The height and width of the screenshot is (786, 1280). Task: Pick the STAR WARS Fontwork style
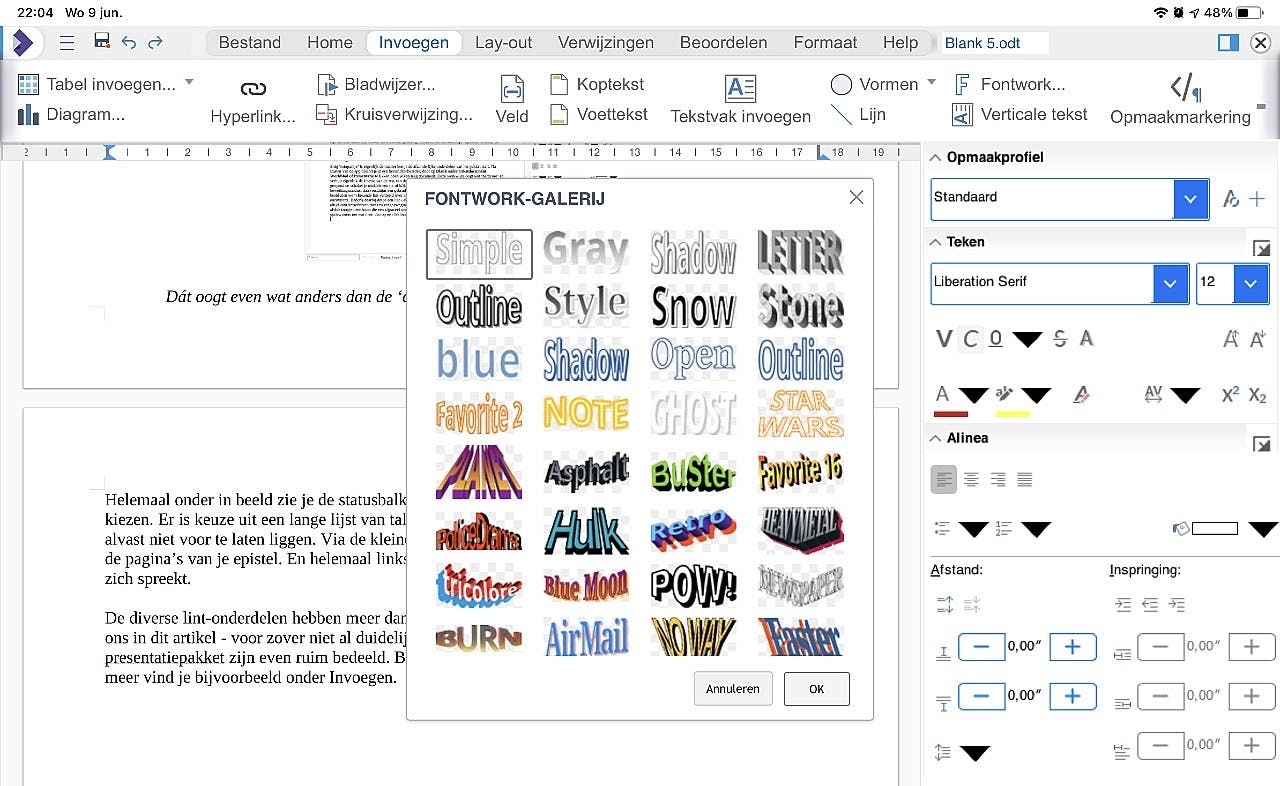click(801, 413)
